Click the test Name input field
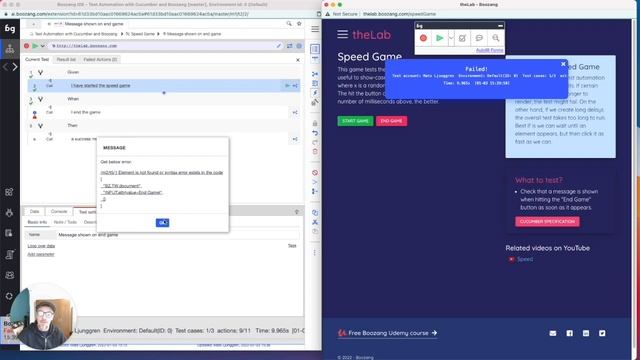This screenshot has height=360, width=640. click(x=178, y=235)
